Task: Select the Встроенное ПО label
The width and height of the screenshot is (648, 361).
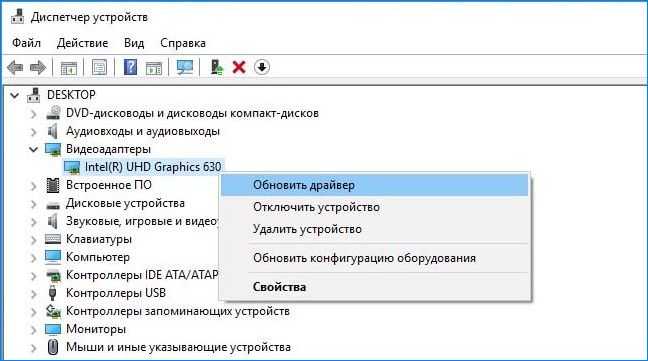Action: [109, 185]
